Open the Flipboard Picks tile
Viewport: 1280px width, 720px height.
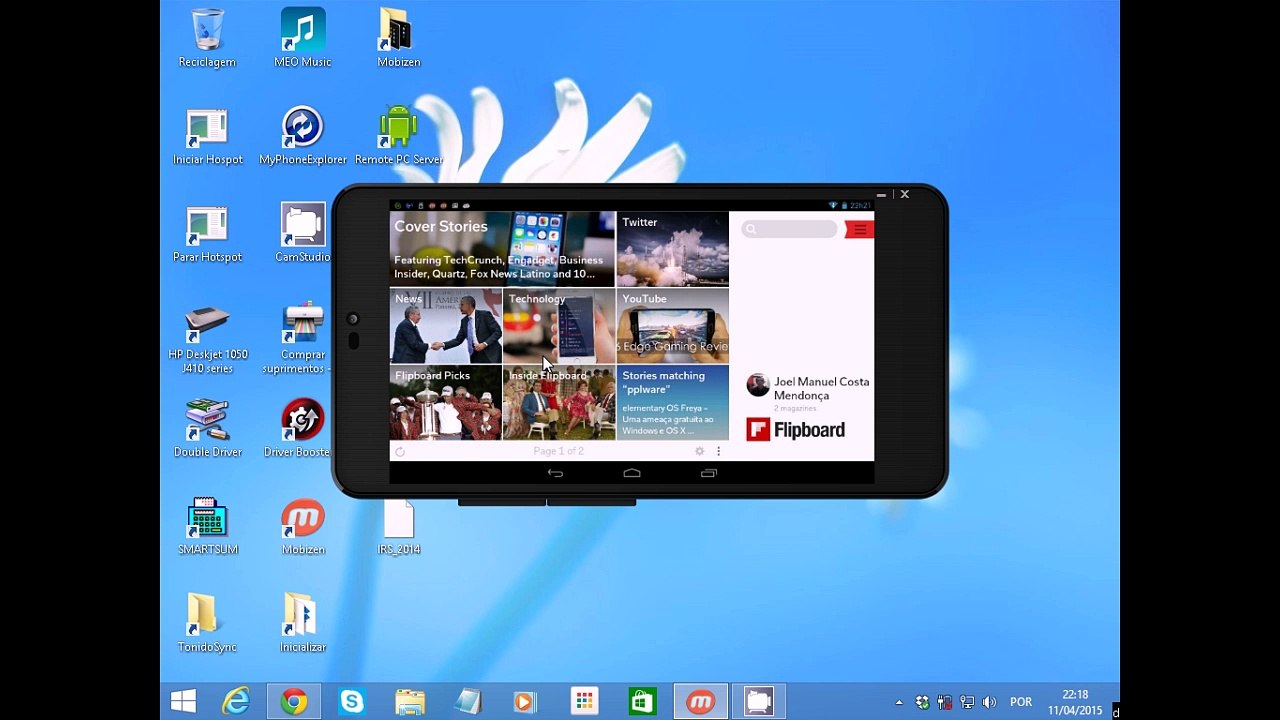click(445, 403)
